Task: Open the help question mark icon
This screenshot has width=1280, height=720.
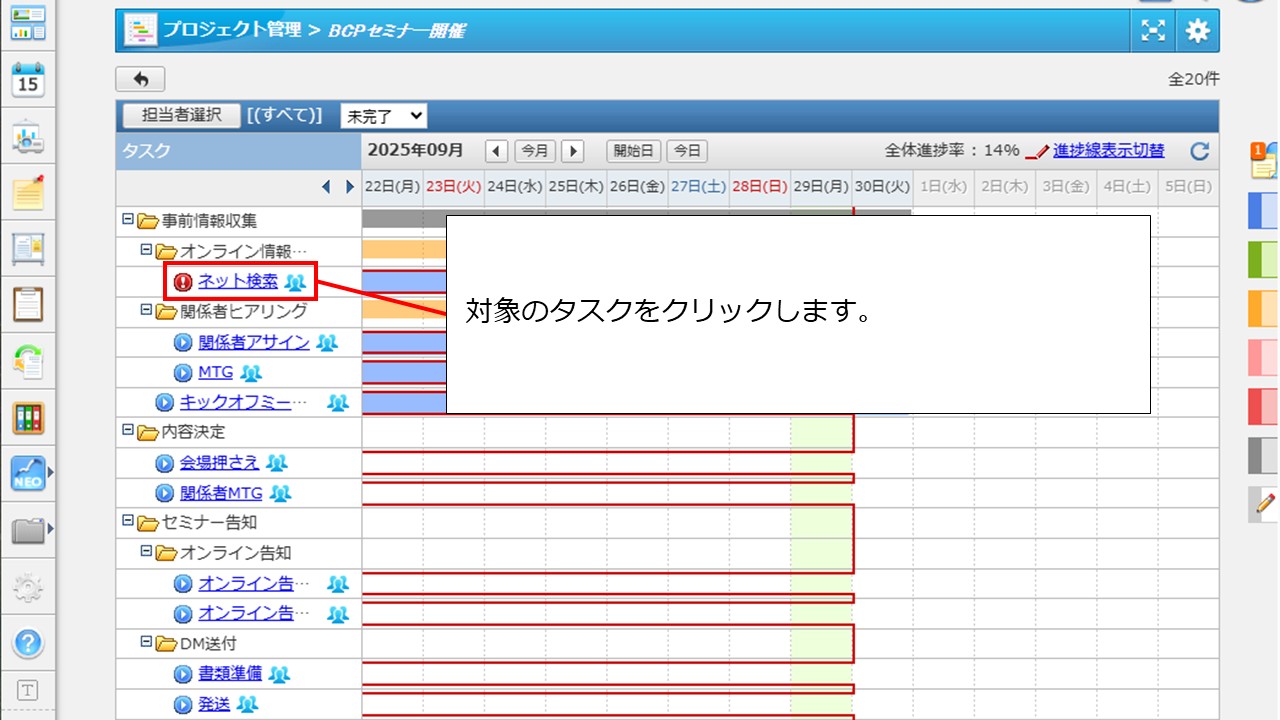Action: point(28,641)
